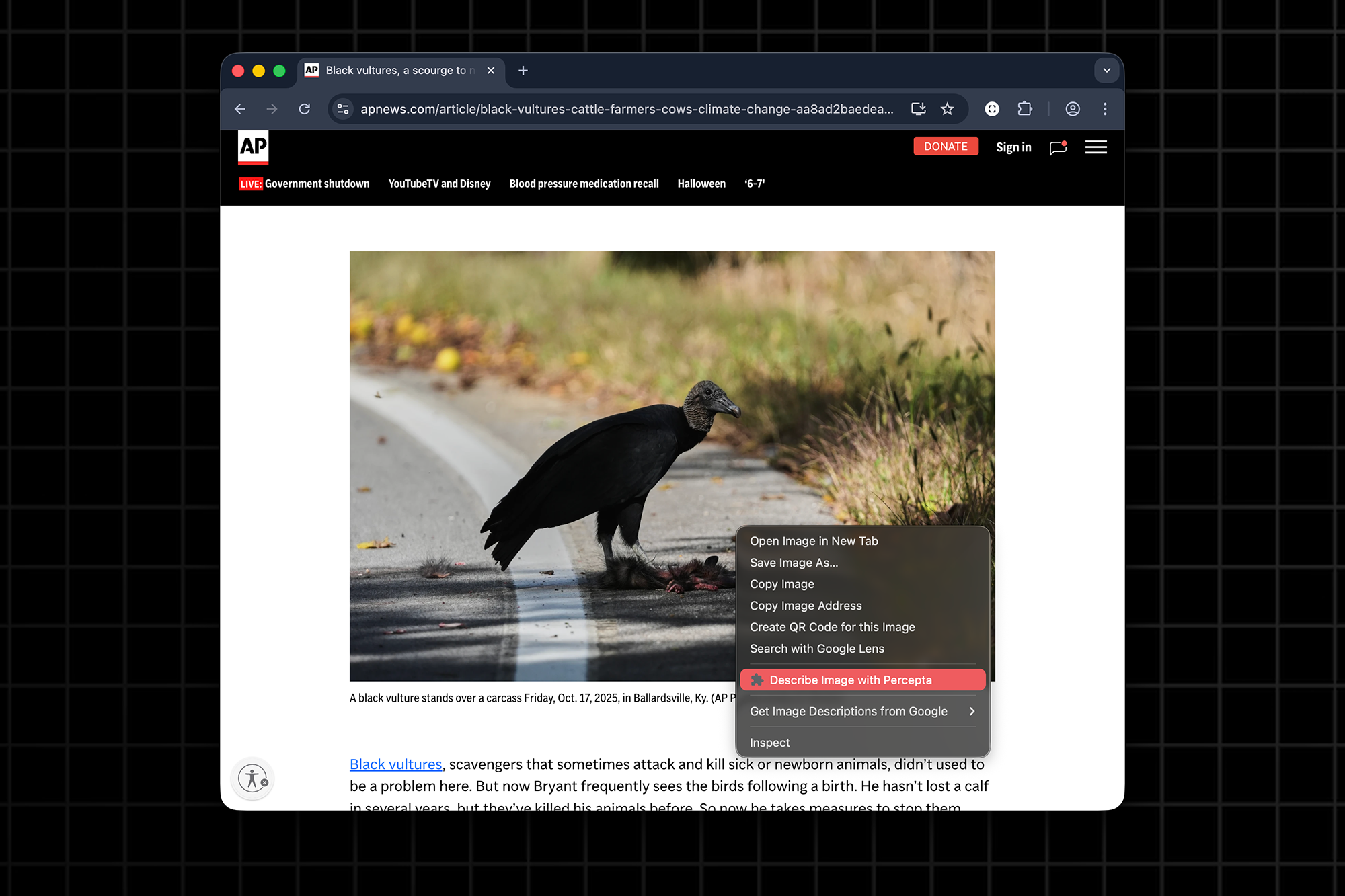Open the accessibility widget button
The height and width of the screenshot is (896, 1345).
click(253, 778)
